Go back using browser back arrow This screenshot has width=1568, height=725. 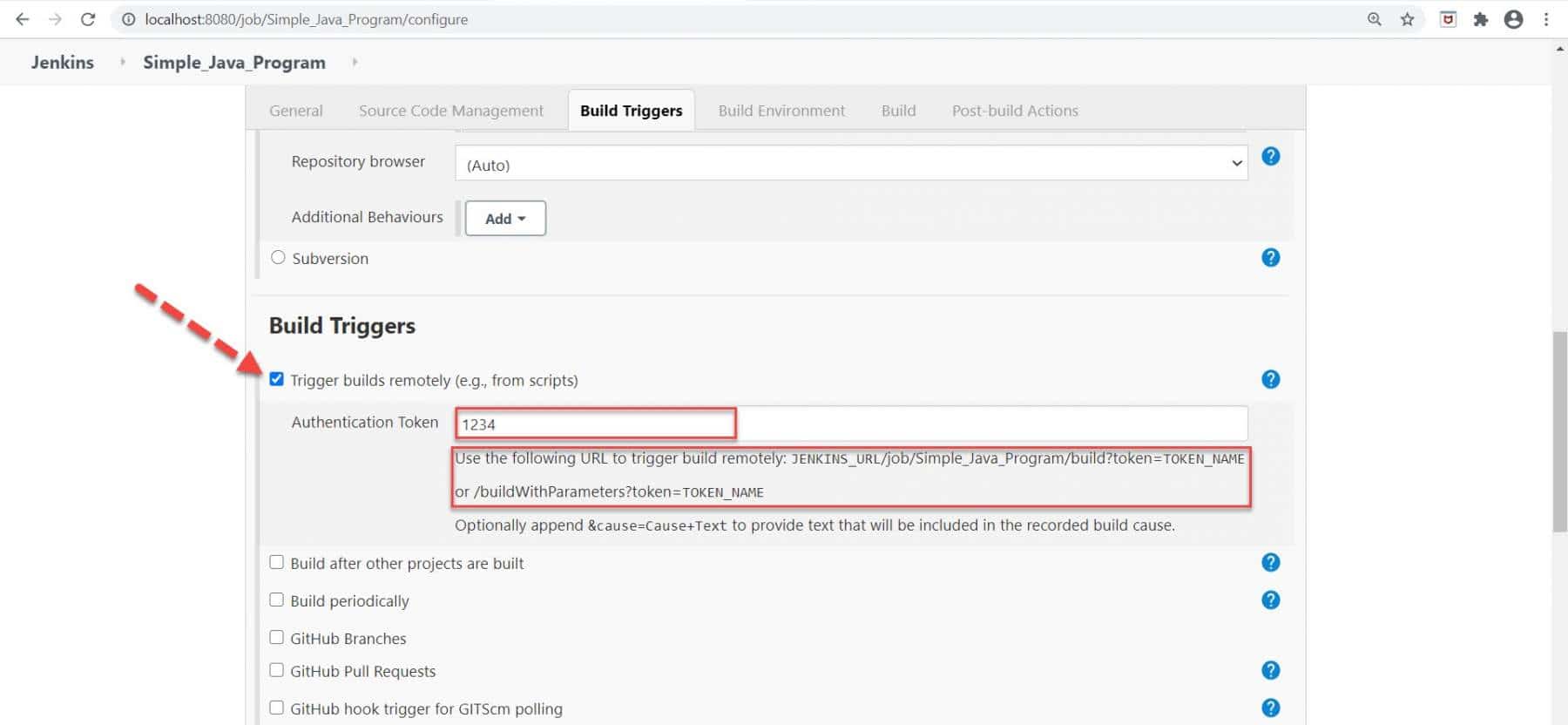[x=23, y=19]
